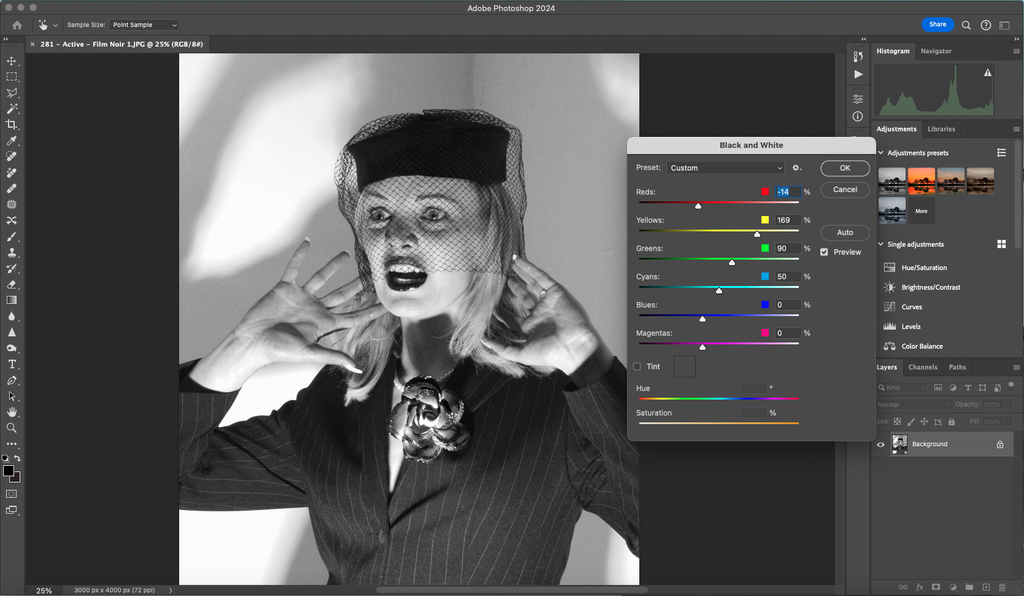1024x596 pixels.
Task: Switch to the Channels tab
Action: (x=923, y=367)
